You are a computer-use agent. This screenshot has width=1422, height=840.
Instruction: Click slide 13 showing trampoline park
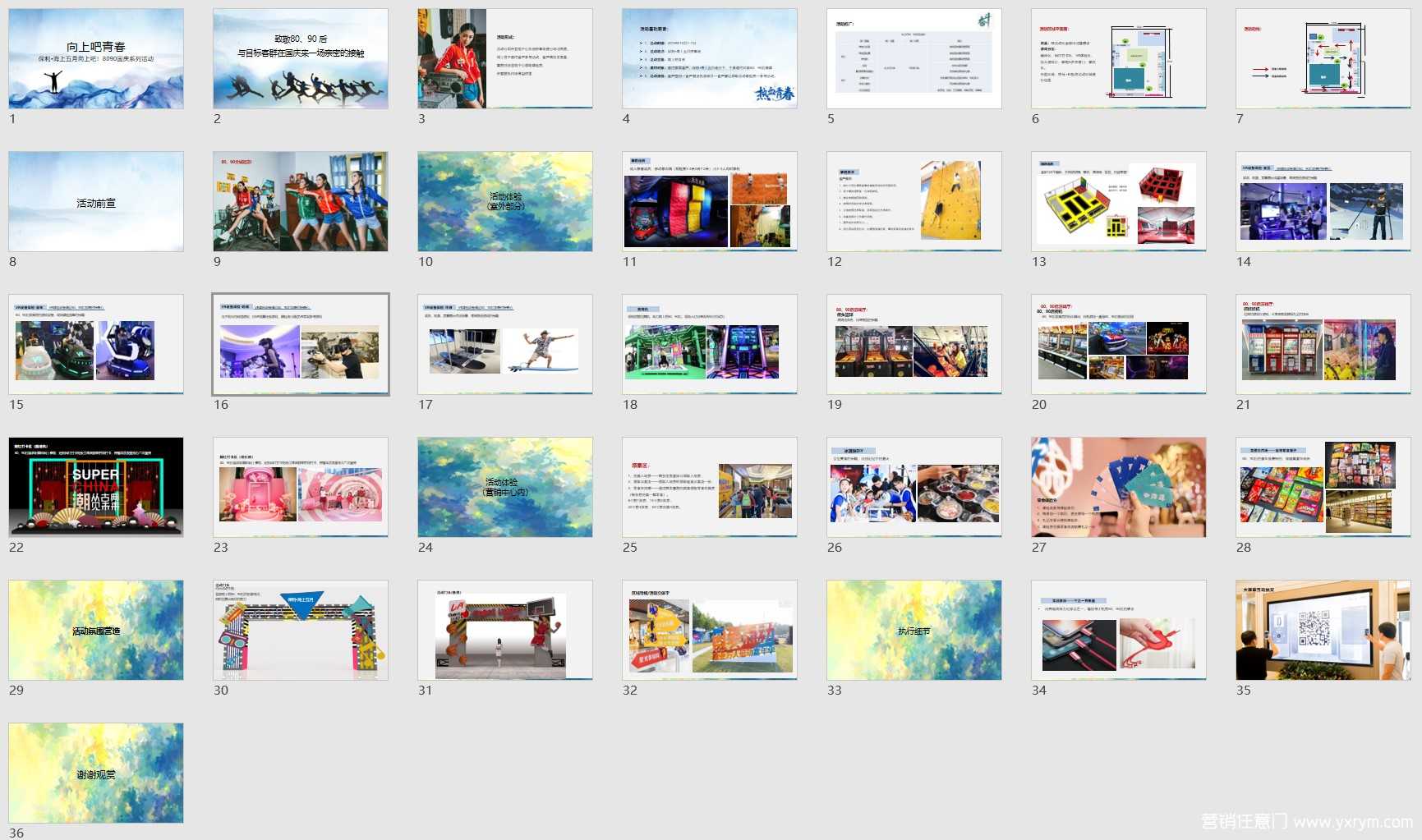click(x=1119, y=202)
